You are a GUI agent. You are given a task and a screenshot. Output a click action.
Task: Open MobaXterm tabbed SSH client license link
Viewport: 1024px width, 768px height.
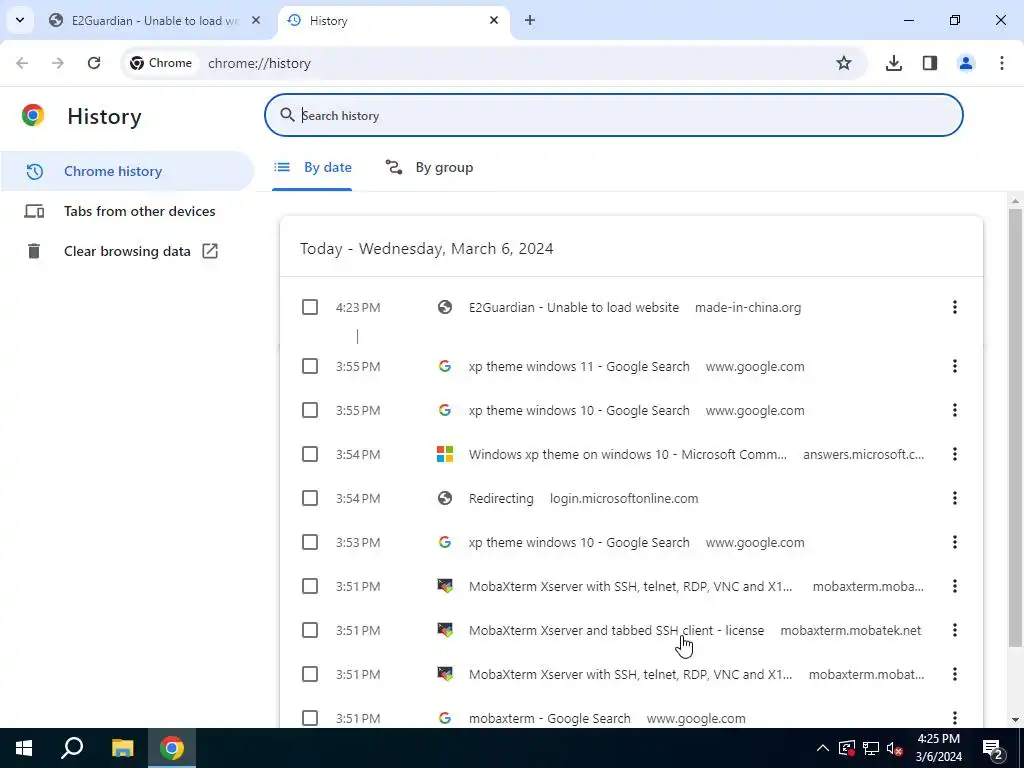[x=616, y=631]
